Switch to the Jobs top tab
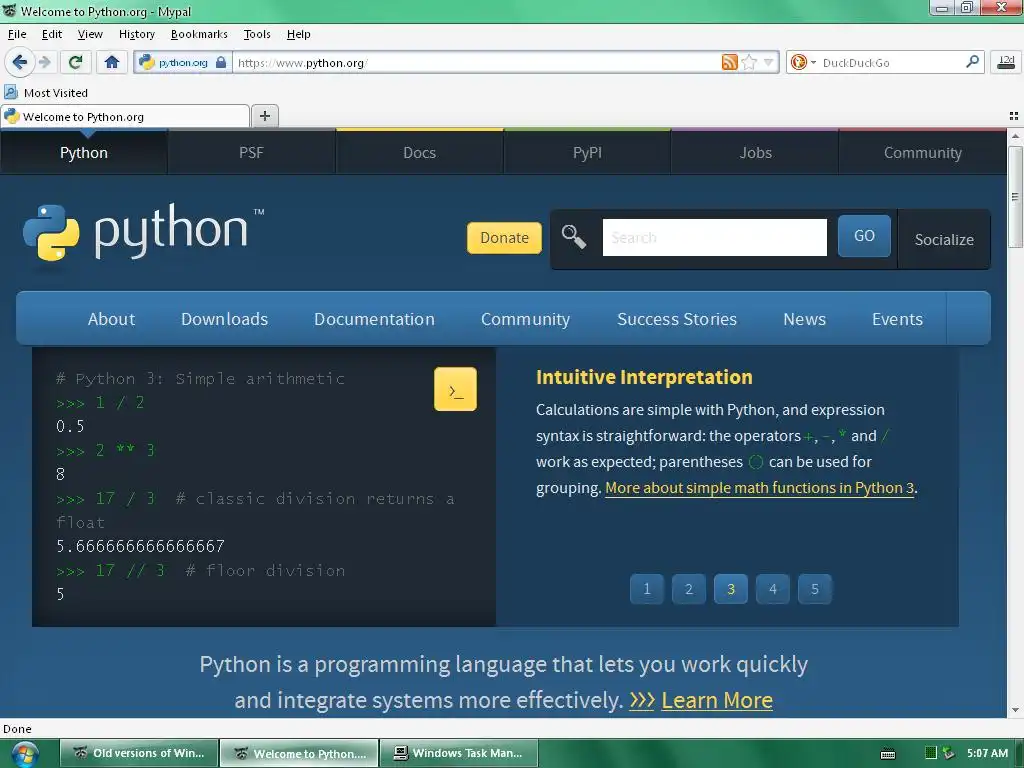Viewport: 1024px width, 768px height. (755, 152)
